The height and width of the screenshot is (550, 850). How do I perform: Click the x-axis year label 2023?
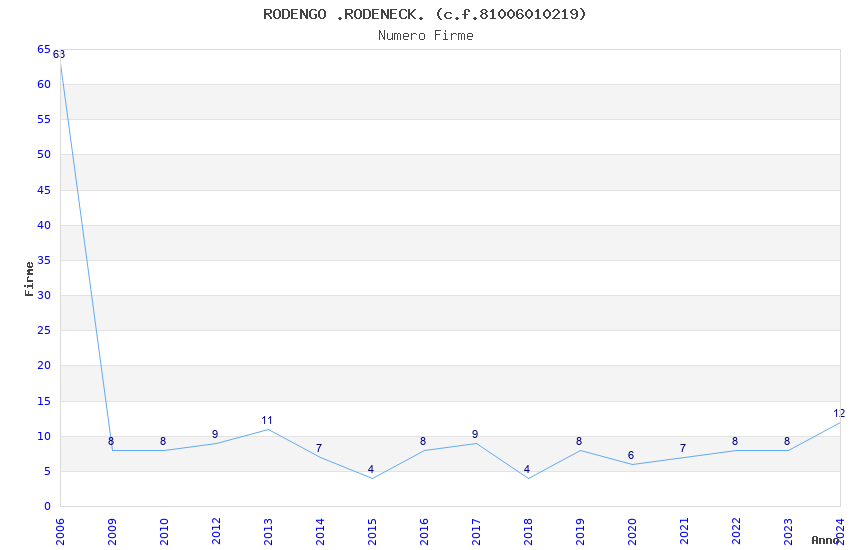pyautogui.click(x=788, y=531)
